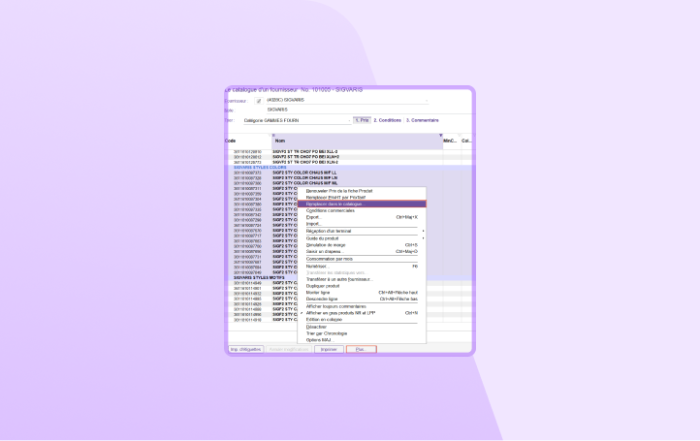Click the edit icon beside Fournisseur field

(x=259, y=101)
